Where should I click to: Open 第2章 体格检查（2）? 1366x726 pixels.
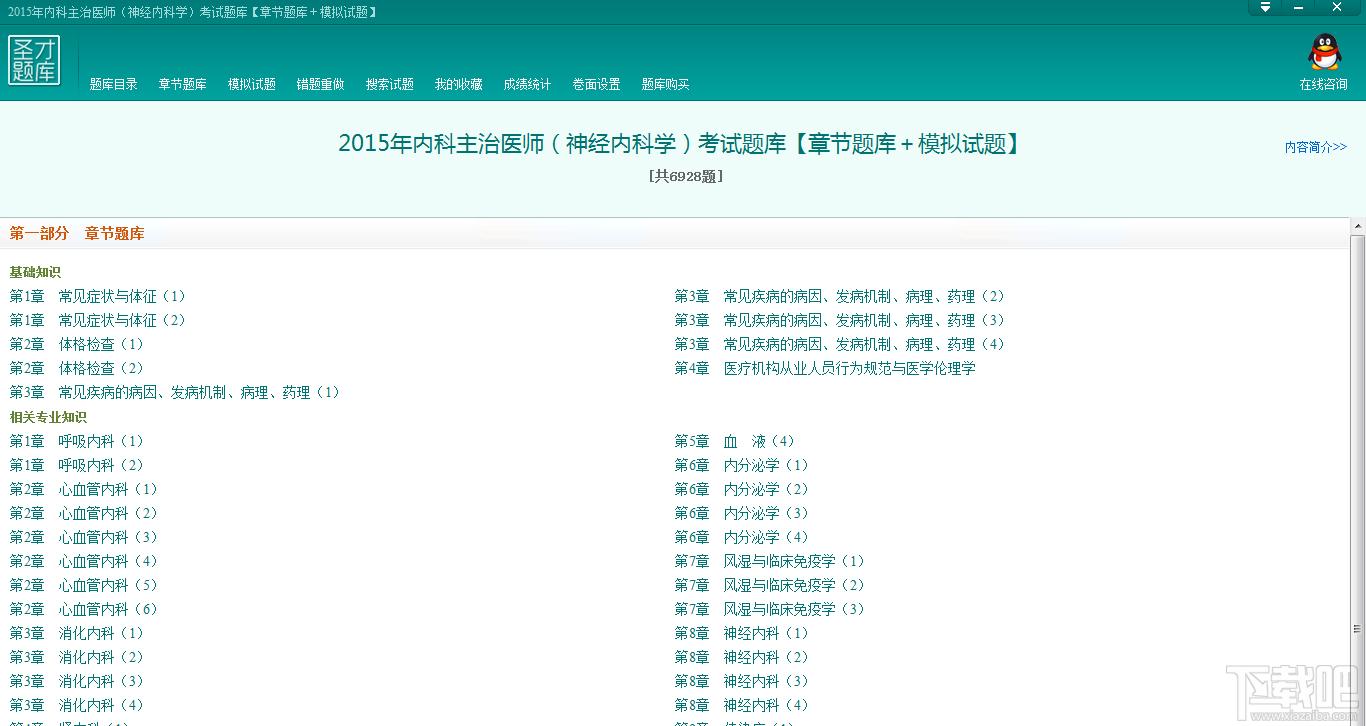click(77, 368)
